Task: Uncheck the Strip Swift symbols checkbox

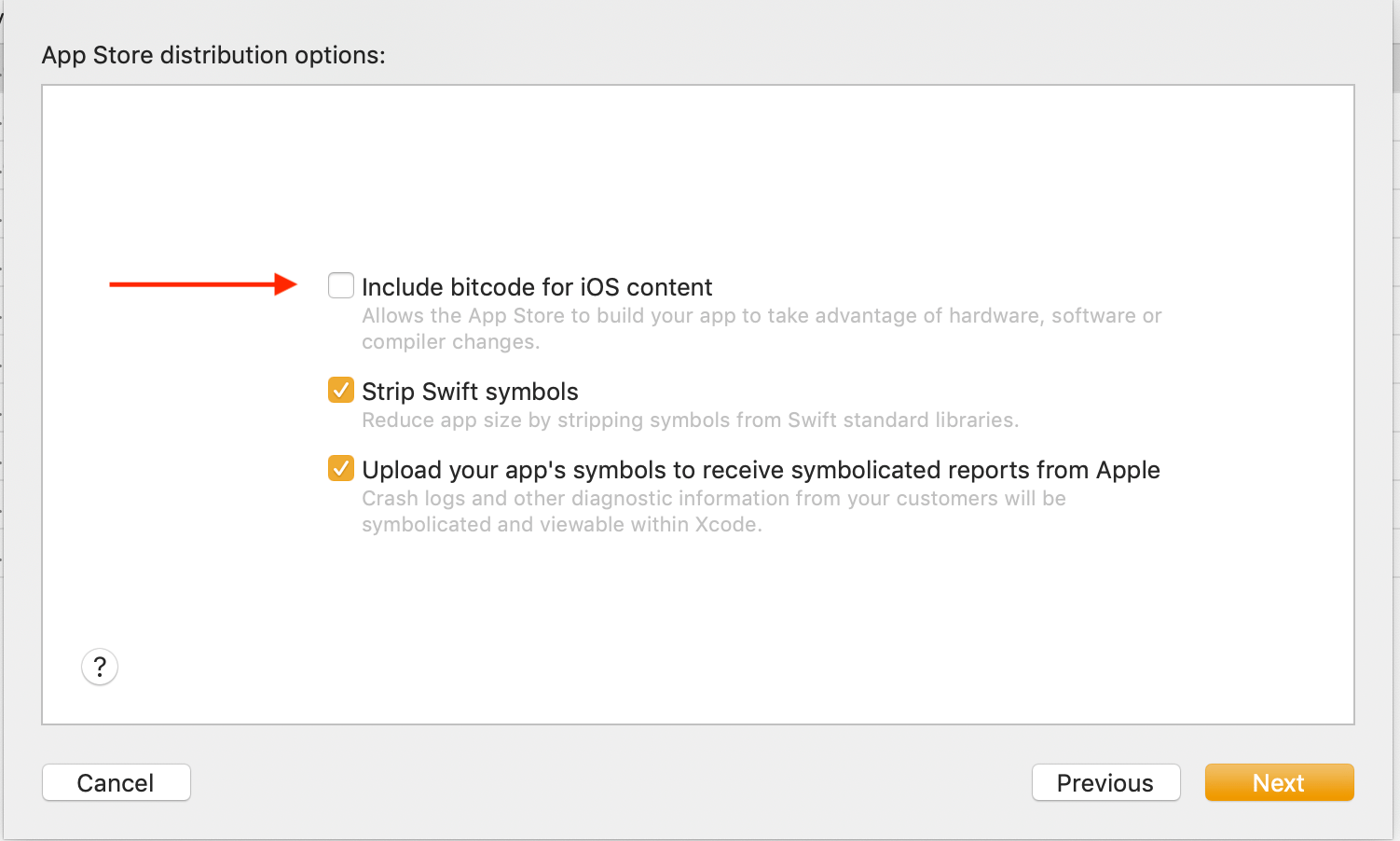Action: tap(341, 390)
